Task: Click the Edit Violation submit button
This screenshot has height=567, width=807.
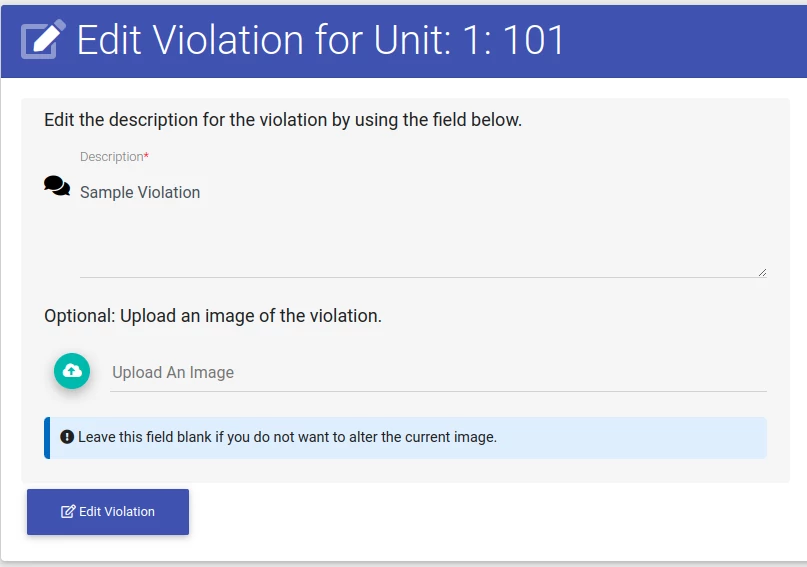Action: click(108, 512)
